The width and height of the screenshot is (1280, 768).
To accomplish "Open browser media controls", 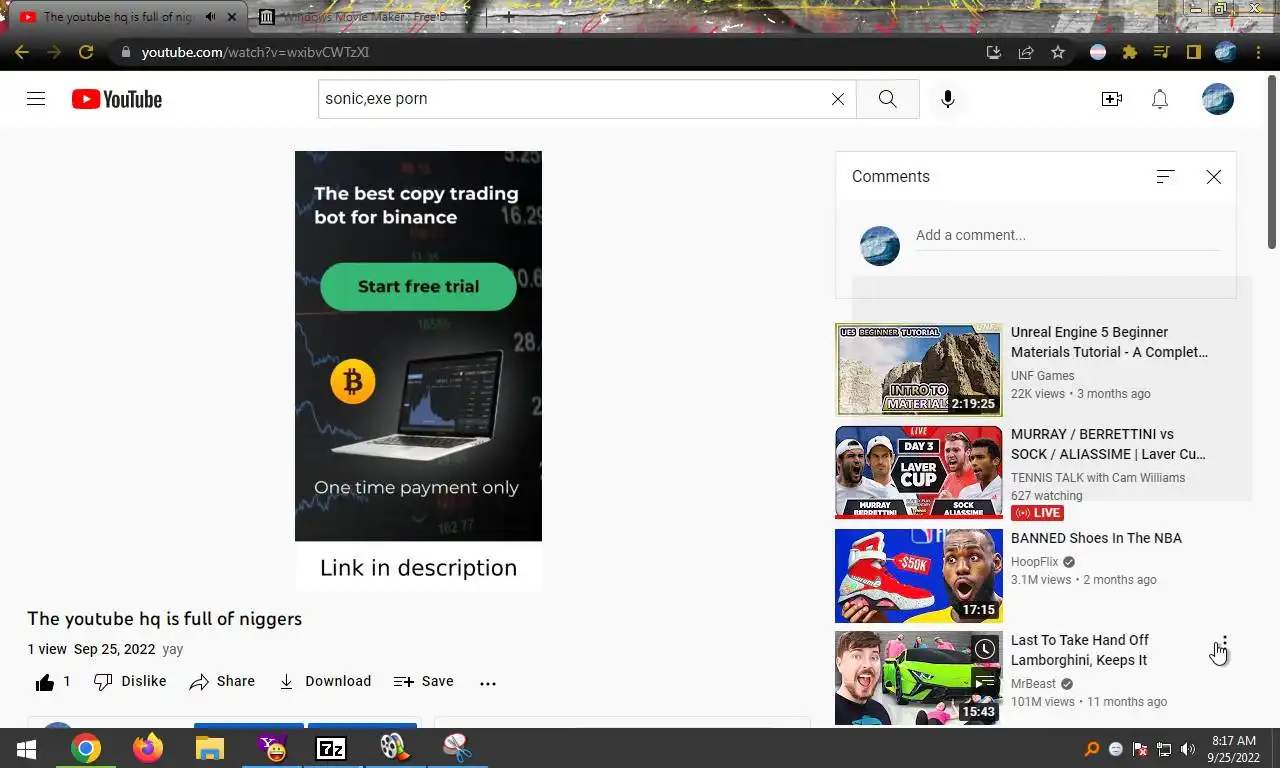I will click(1161, 52).
